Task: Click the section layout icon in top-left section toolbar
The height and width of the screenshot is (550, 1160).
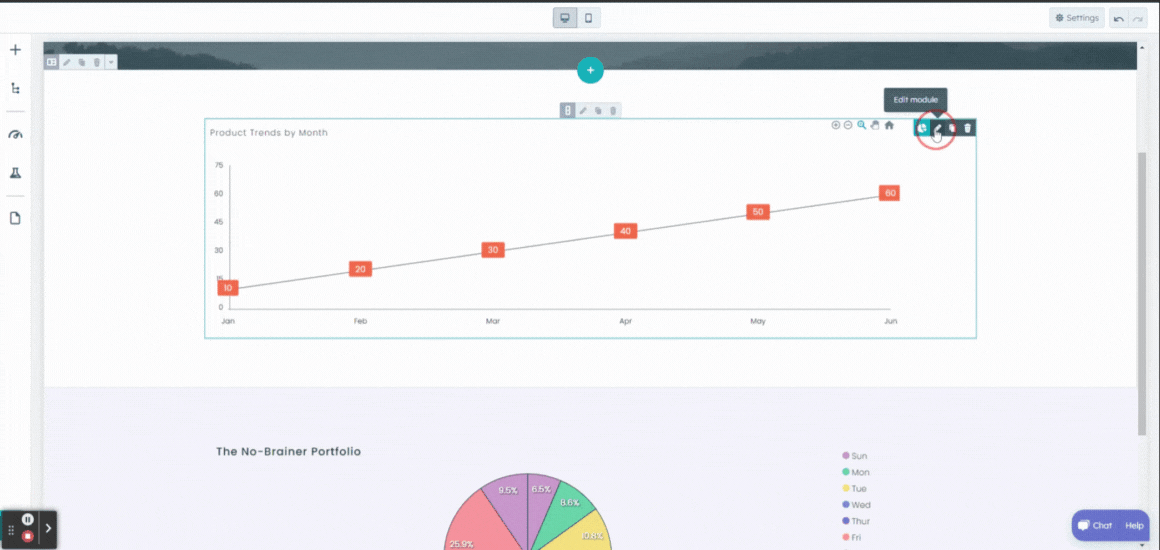Action: pyautogui.click(x=52, y=63)
